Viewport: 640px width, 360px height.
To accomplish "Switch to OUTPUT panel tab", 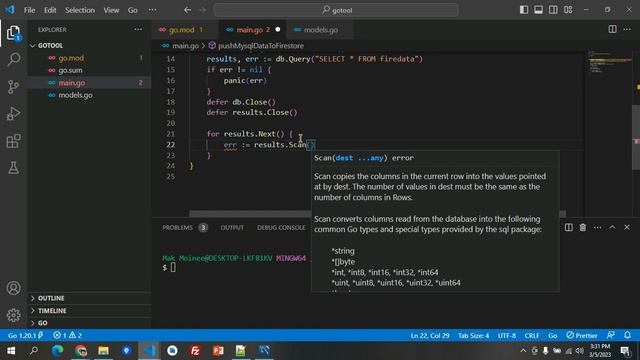I will pyautogui.click(x=232, y=227).
